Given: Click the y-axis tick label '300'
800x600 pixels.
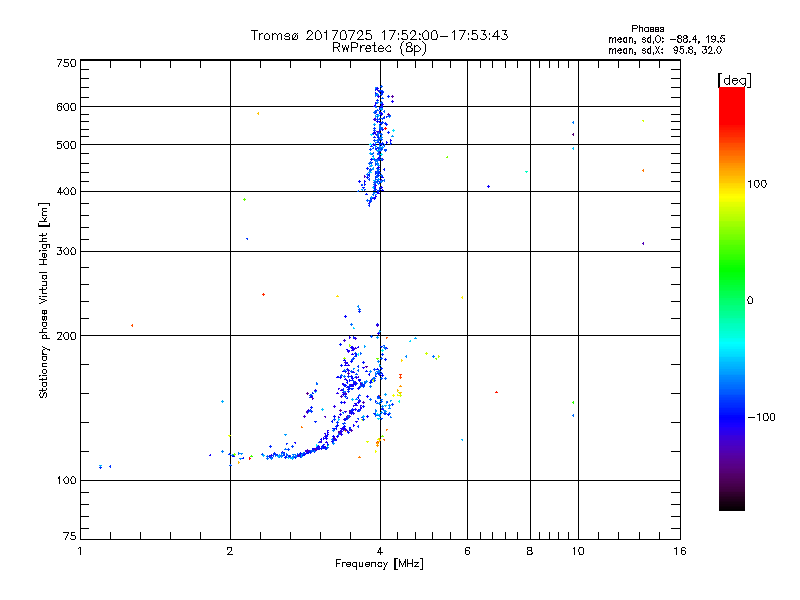Looking at the screenshot, I should [x=66, y=252].
